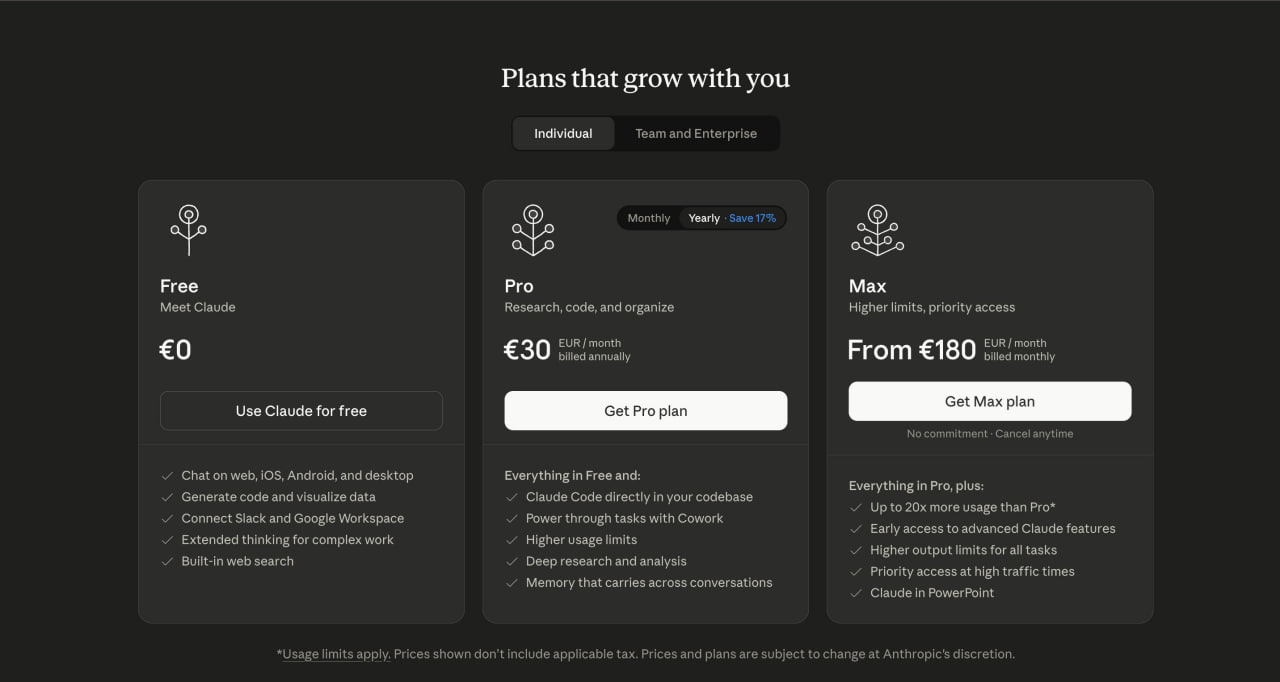The image size is (1280, 682).
Task: Select Yearly billing option
Action: [x=704, y=218]
